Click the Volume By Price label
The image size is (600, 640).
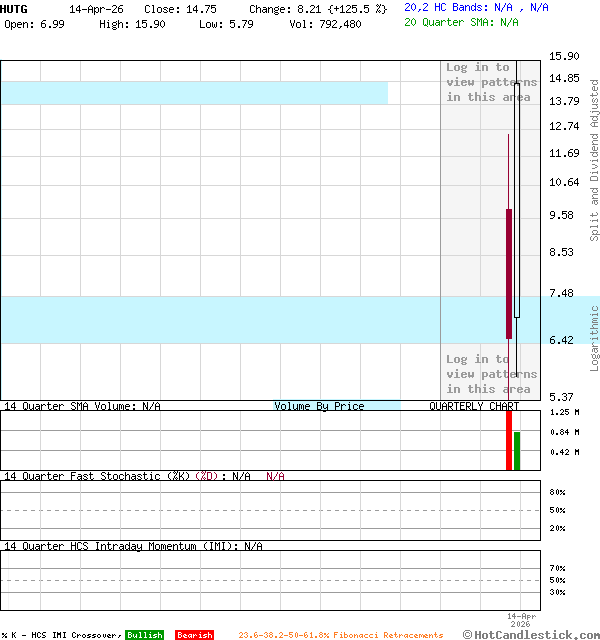(x=319, y=406)
